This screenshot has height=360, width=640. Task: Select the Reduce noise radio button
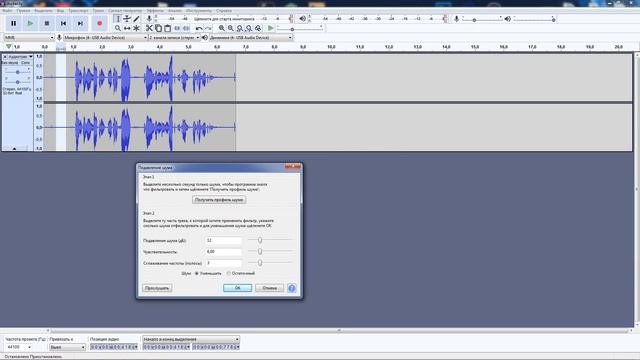point(197,273)
